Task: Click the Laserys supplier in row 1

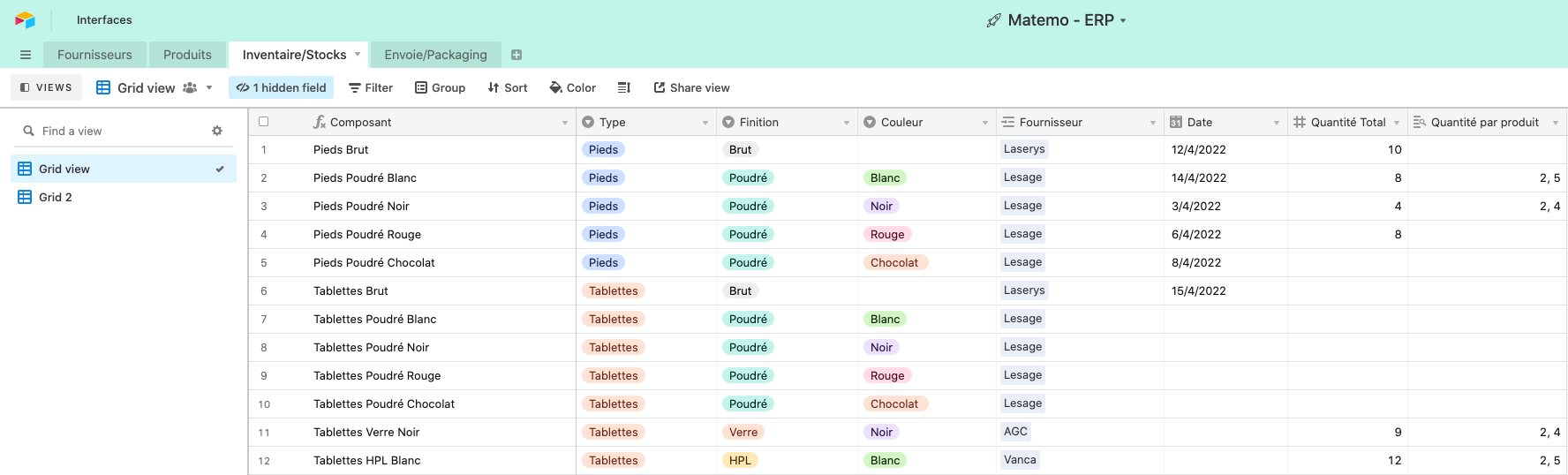Action: pos(1024,149)
